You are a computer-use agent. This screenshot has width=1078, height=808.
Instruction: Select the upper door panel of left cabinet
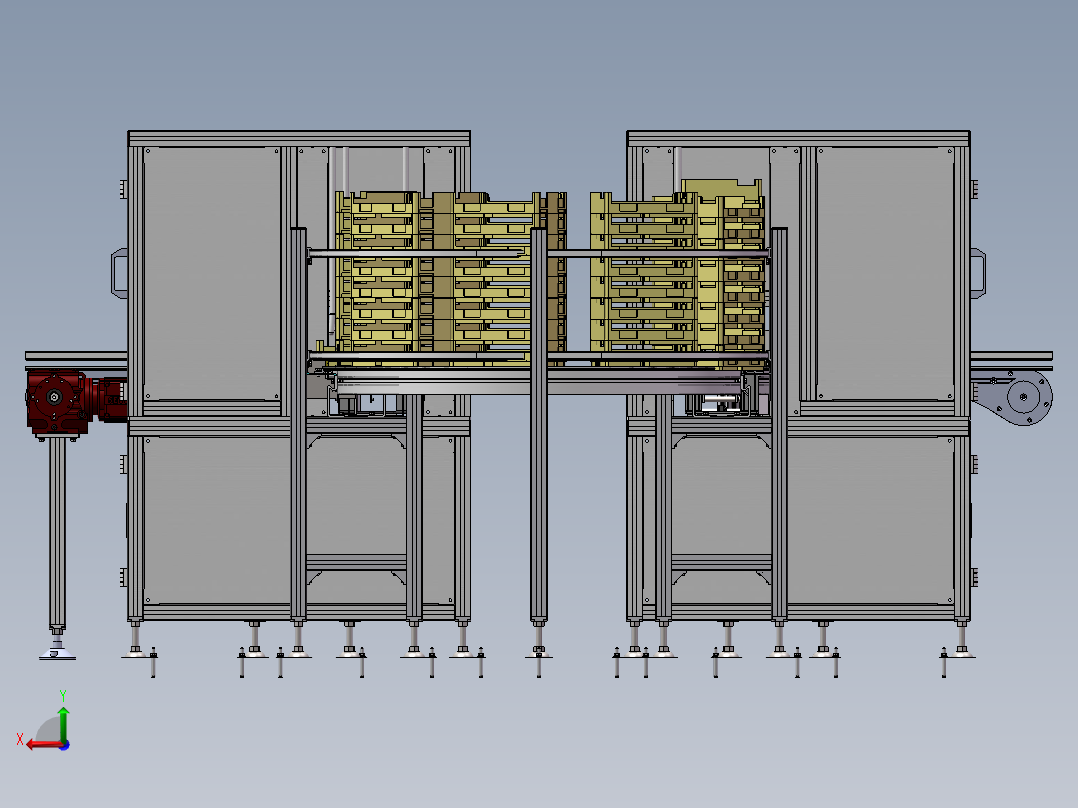(x=211, y=273)
